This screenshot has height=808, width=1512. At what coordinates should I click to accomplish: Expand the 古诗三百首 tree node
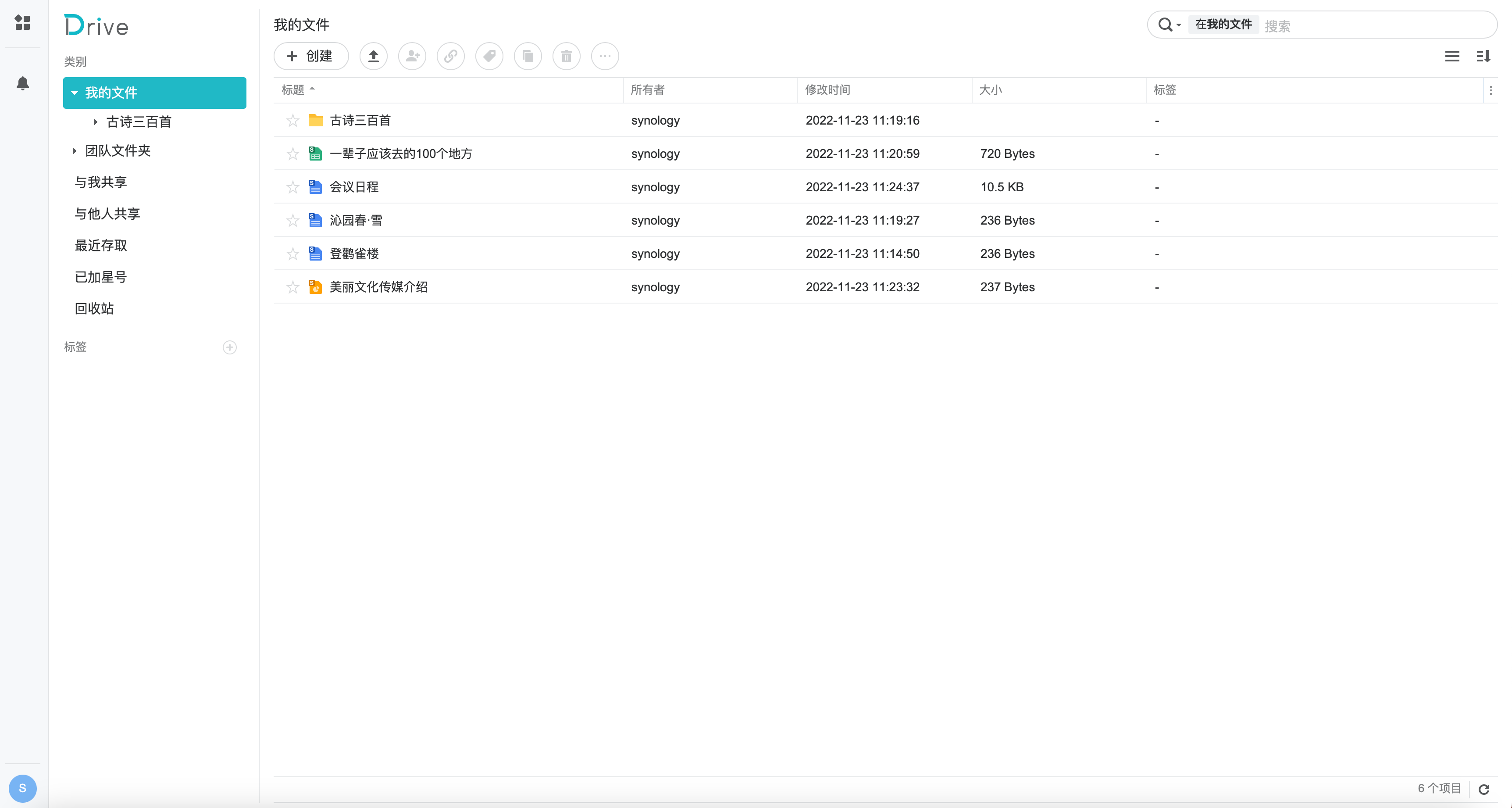click(95, 122)
